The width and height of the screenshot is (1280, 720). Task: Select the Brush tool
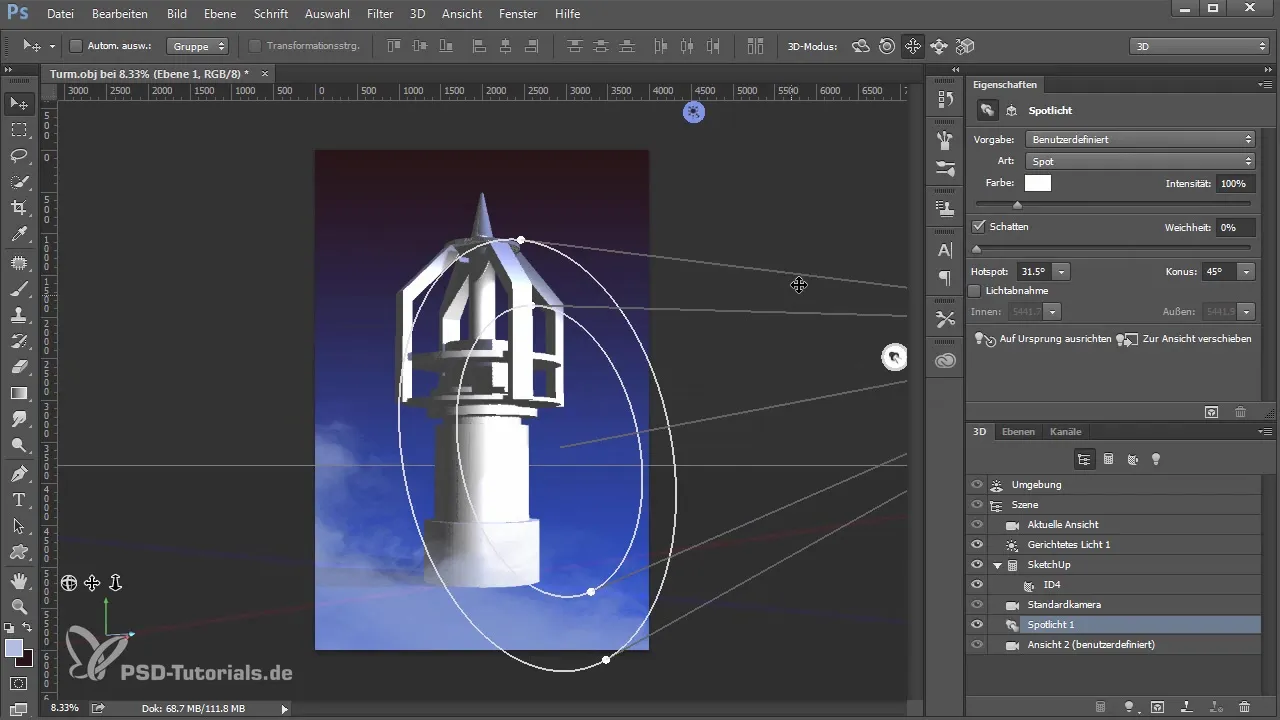tap(19, 289)
